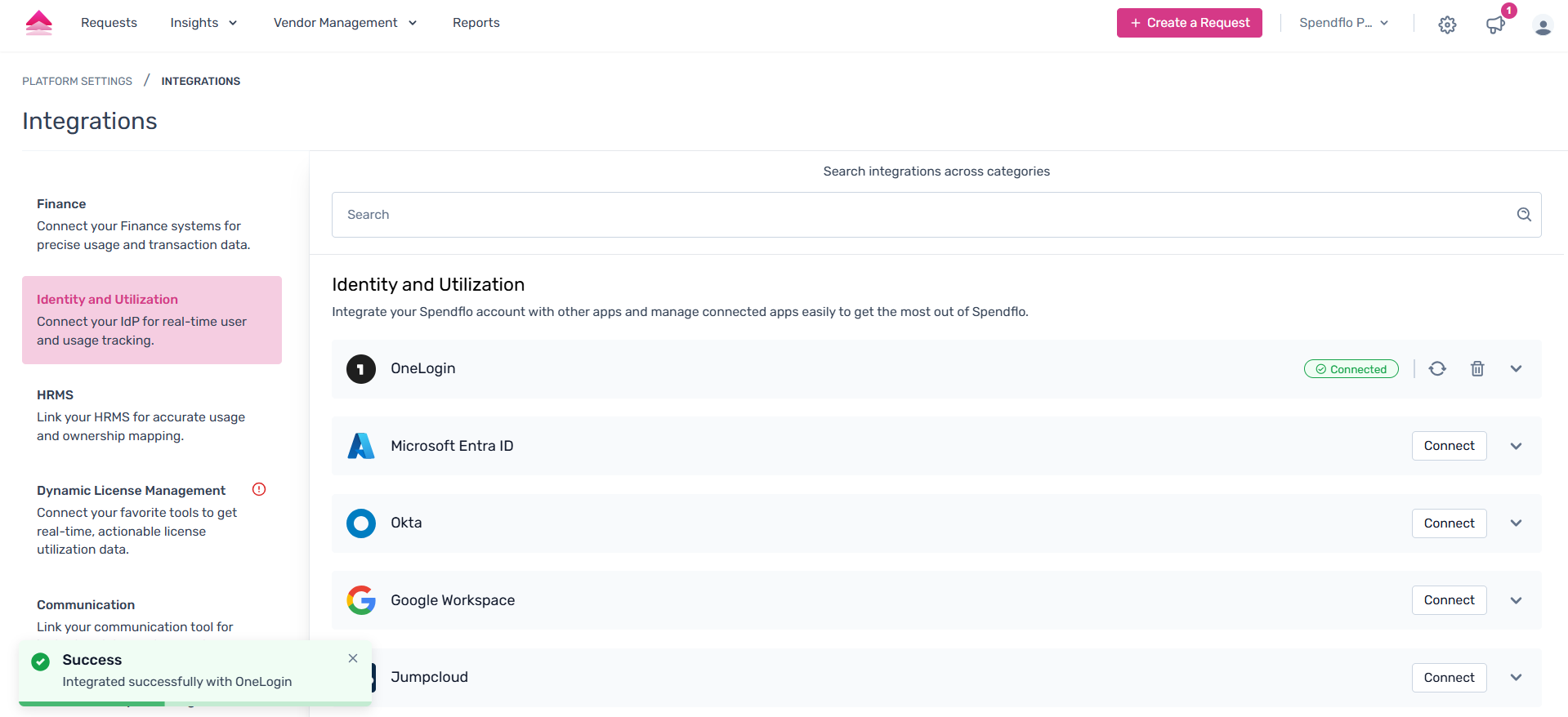Viewport: 1568px width, 717px height.
Task: Open announcements megaphone notification icon
Action: (1495, 24)
